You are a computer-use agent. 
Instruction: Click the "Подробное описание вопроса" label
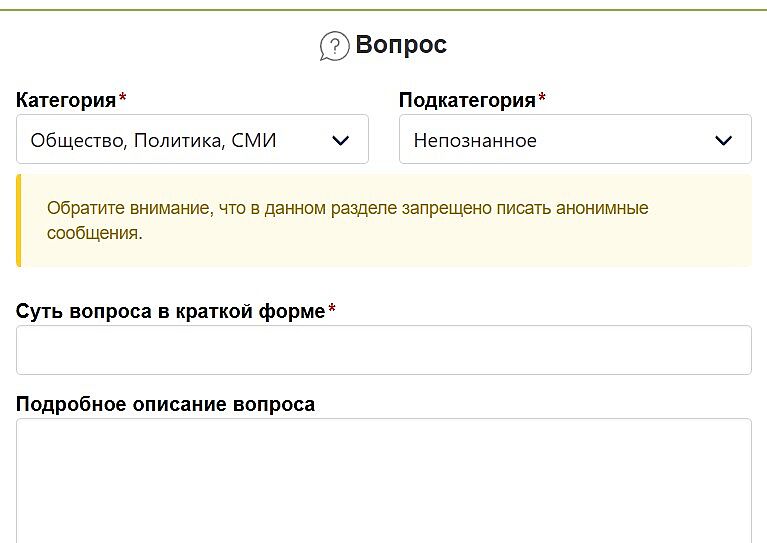165,404
